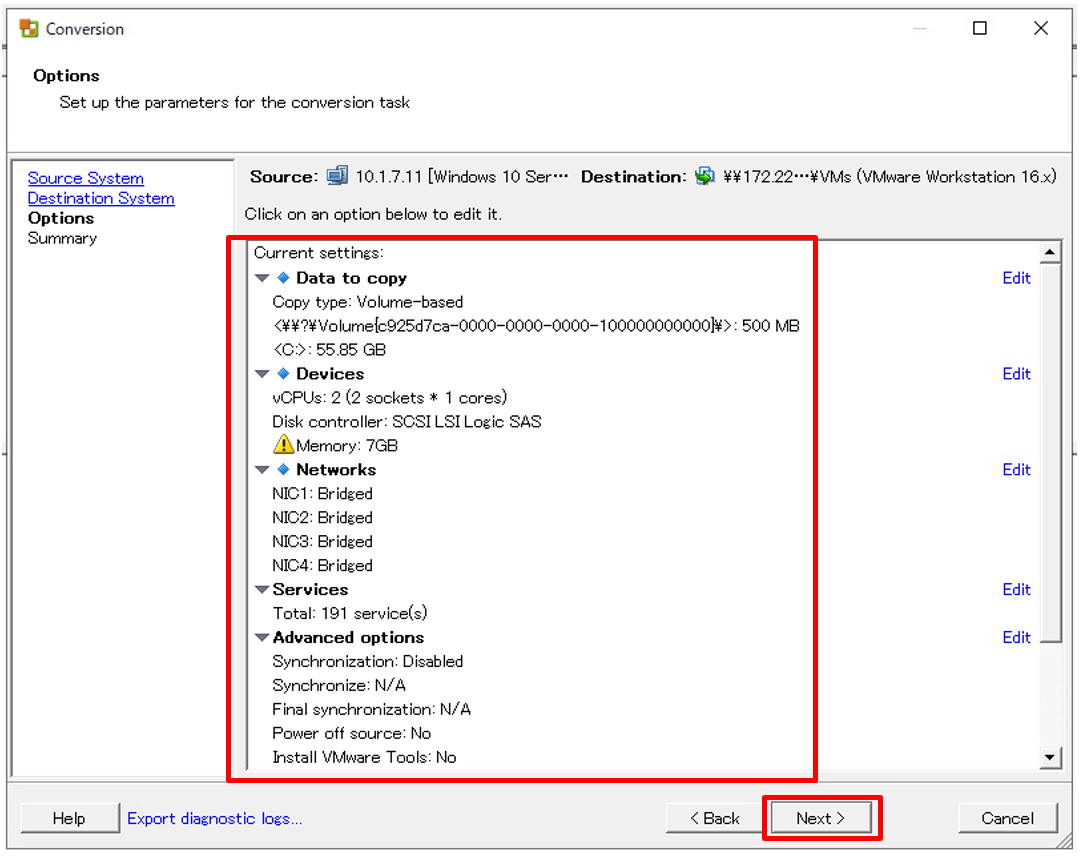Open Source System step in sidebar
The width and height of the screenshot is (1081, 856).
click(x=85, y=178)
